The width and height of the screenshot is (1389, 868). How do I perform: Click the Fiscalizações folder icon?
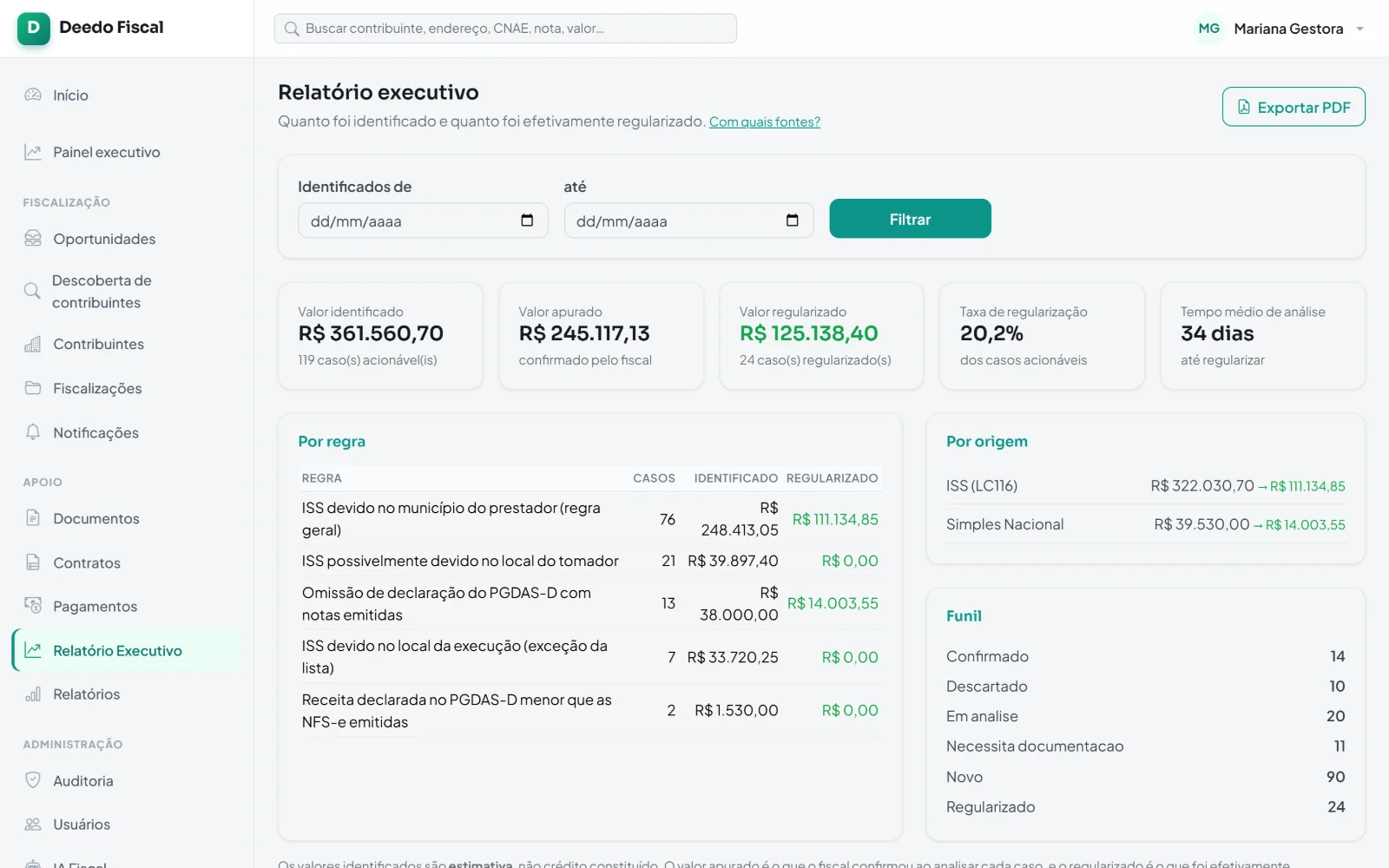[33, 388]
